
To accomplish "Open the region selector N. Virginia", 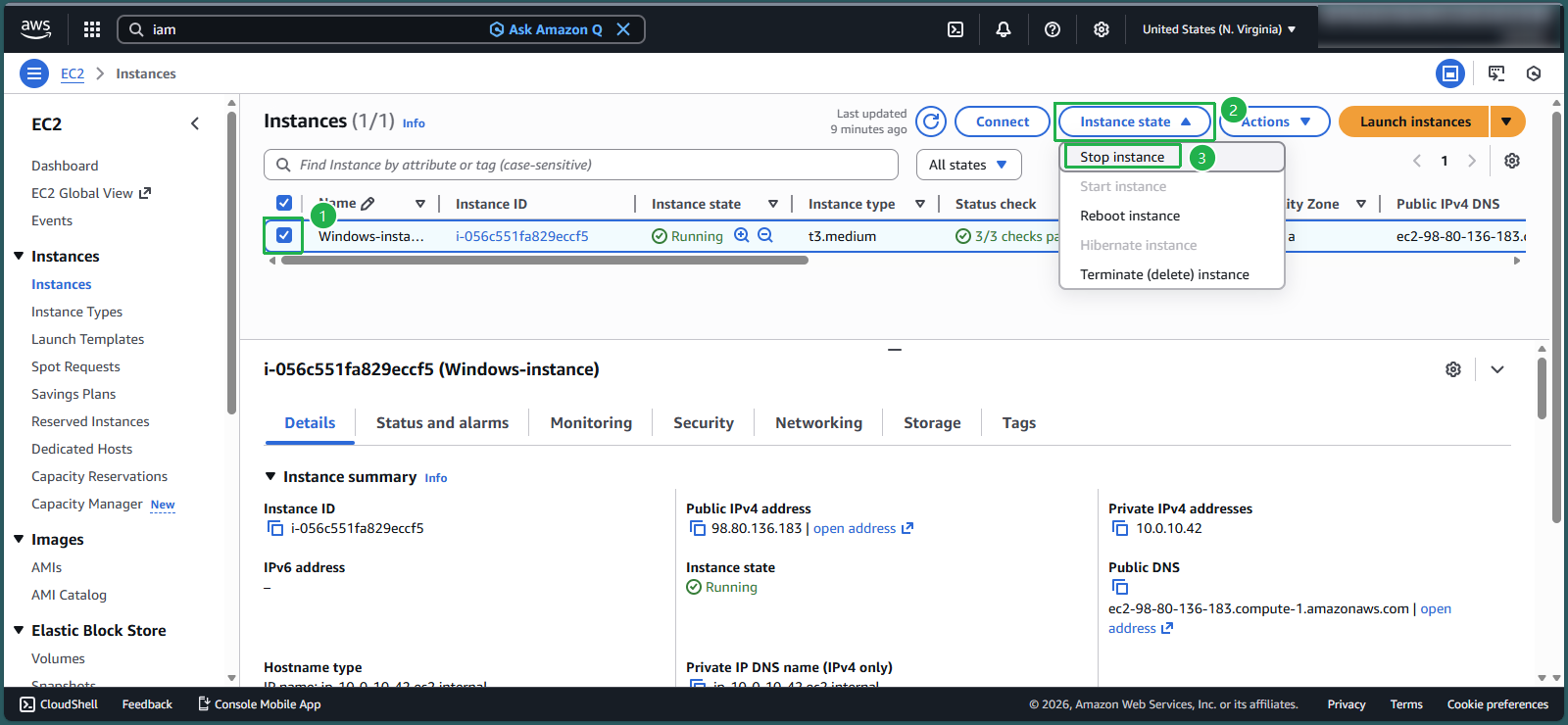I will coord(1219,29).
